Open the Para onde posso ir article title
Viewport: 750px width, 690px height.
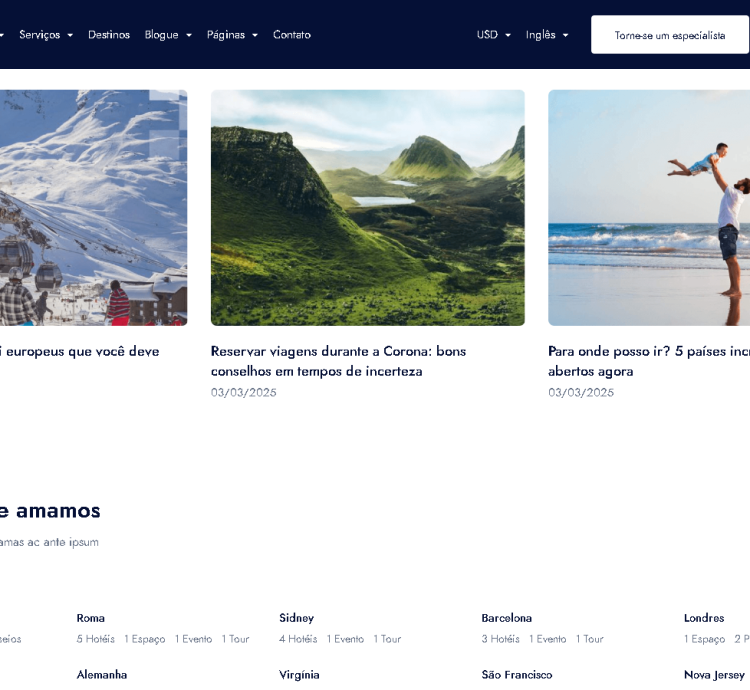pyautogui.click(x=648, y=361)
